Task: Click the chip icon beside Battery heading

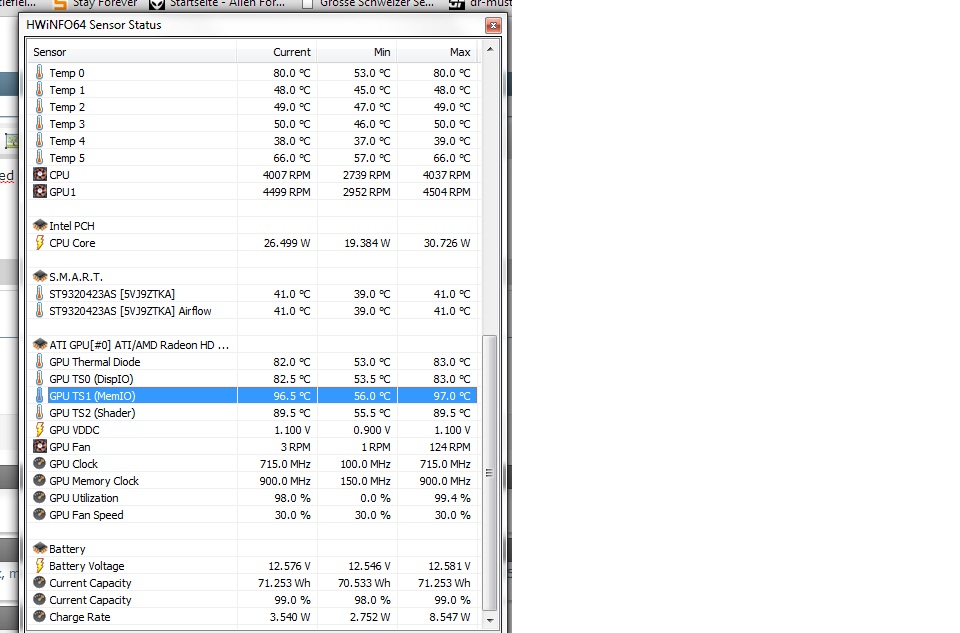Action: (40, 549)
